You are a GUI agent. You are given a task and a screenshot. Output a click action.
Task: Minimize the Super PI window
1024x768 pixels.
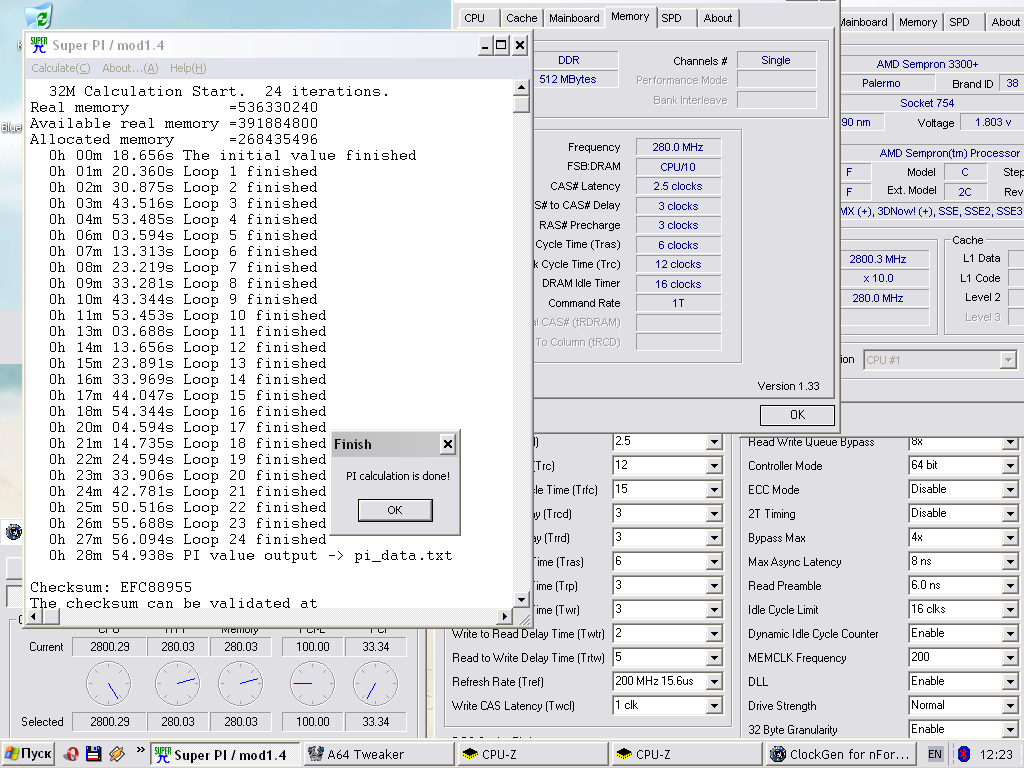[x=485, y=45]
